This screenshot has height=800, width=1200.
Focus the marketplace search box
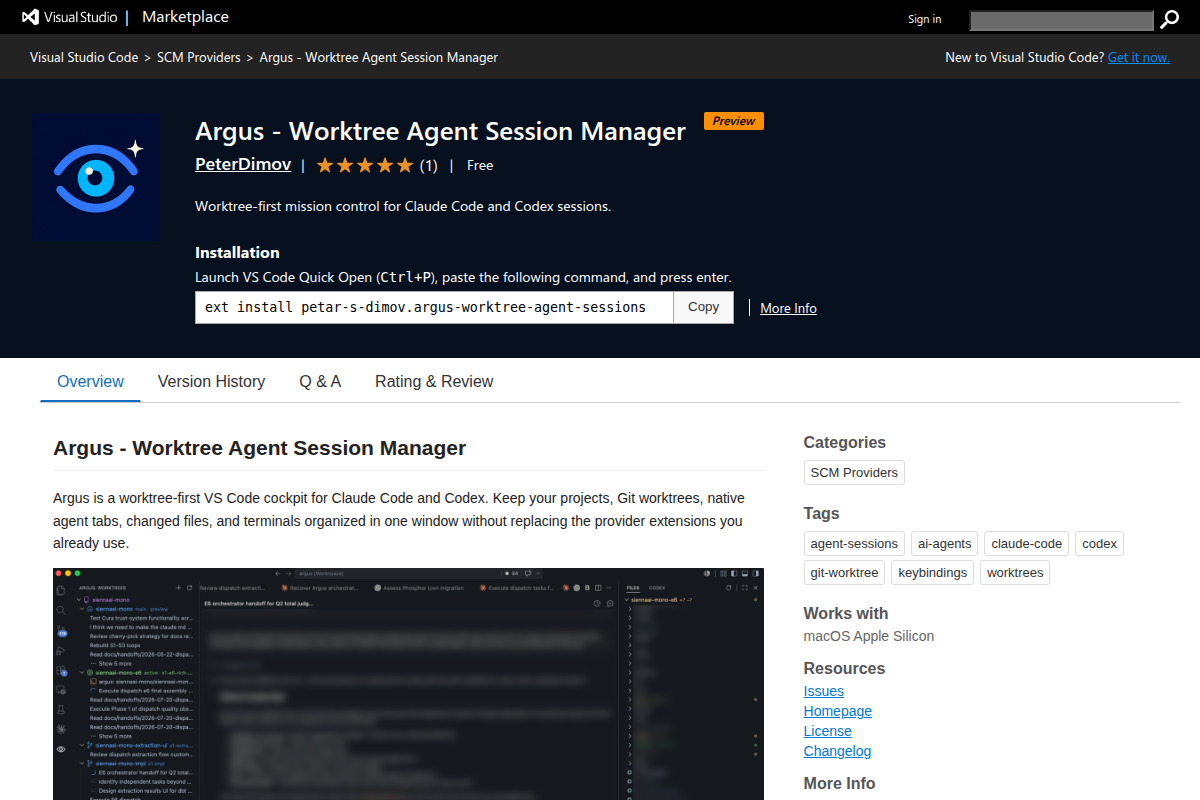pyautogui.click(x=1062, y=19)
